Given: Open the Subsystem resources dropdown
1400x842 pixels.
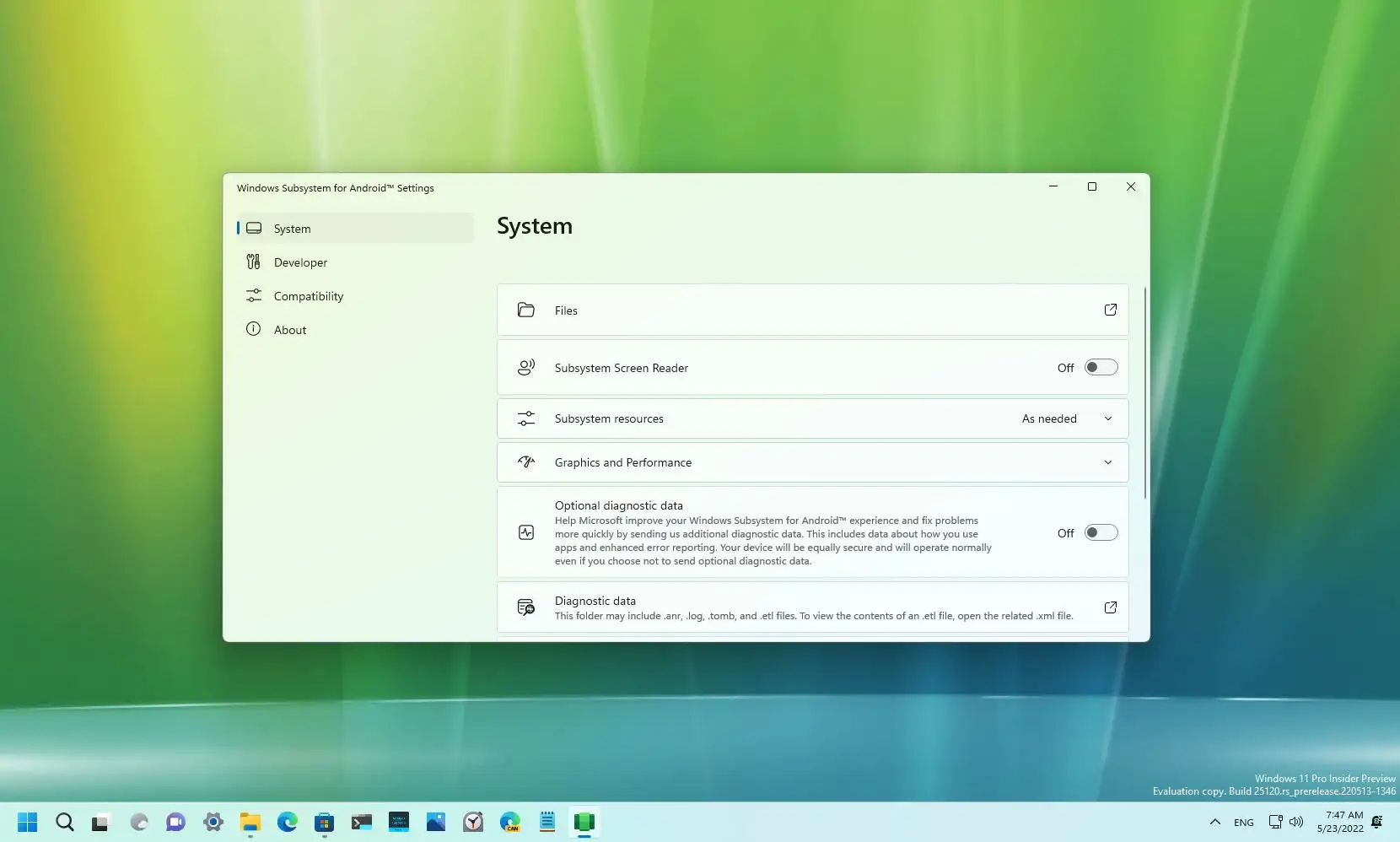Looking at the screenshot, I should pos(1107,418).
